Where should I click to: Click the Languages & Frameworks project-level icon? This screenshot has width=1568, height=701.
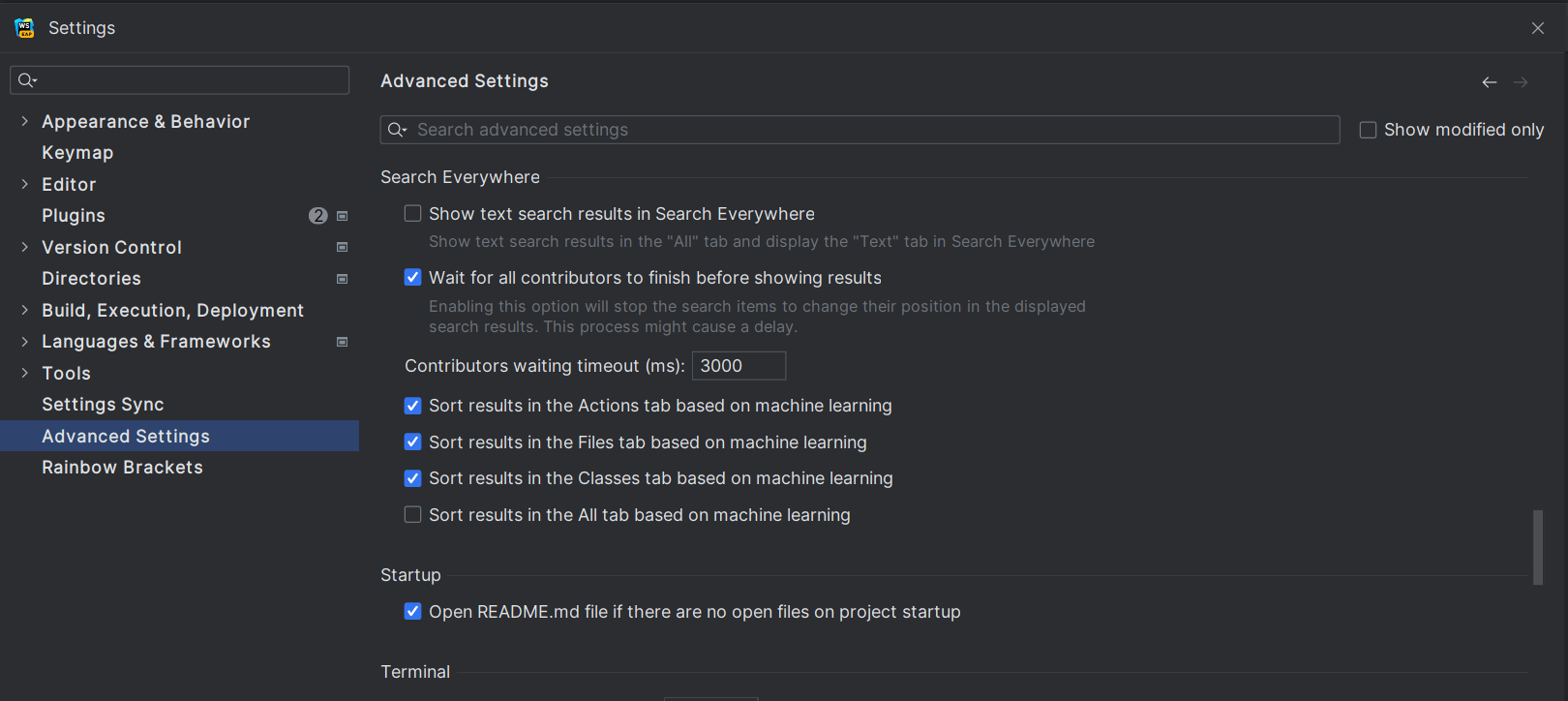[x=342, y=342]
